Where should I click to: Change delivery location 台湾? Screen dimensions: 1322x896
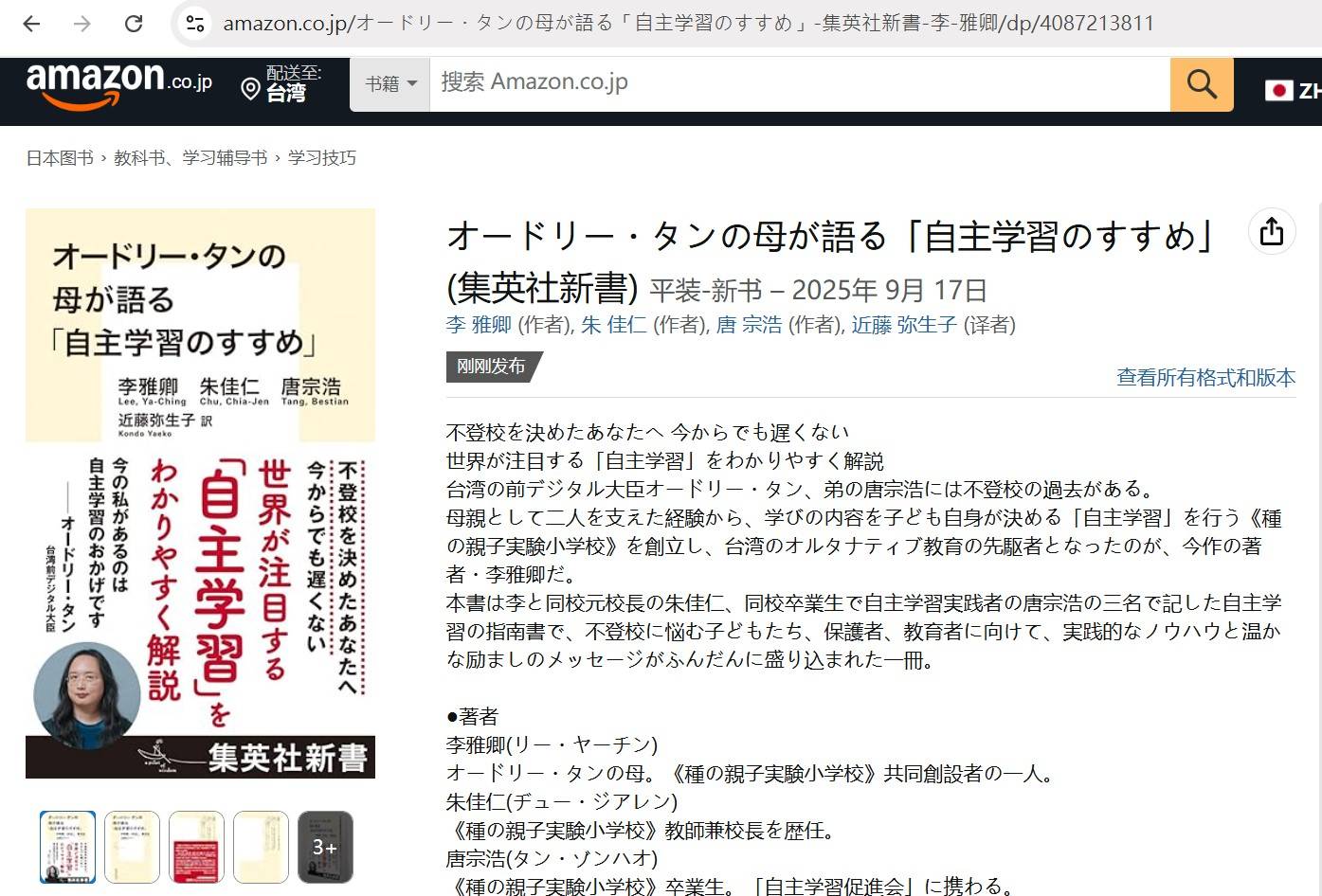tap(285, 93)
